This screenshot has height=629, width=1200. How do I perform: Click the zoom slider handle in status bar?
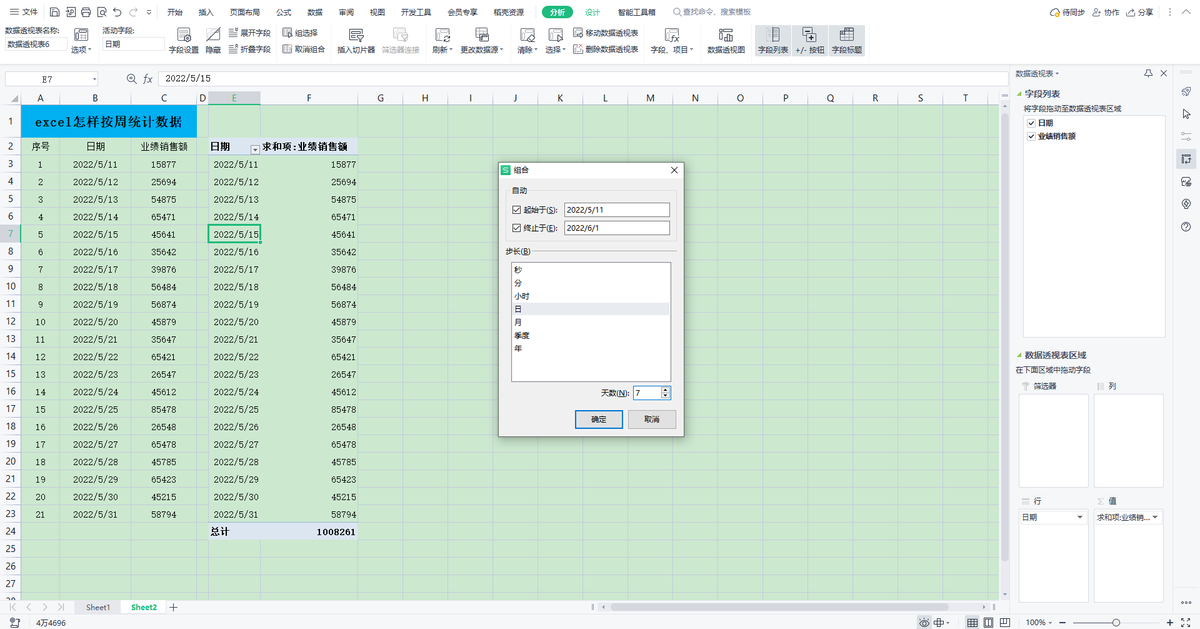coord(1116,622)
